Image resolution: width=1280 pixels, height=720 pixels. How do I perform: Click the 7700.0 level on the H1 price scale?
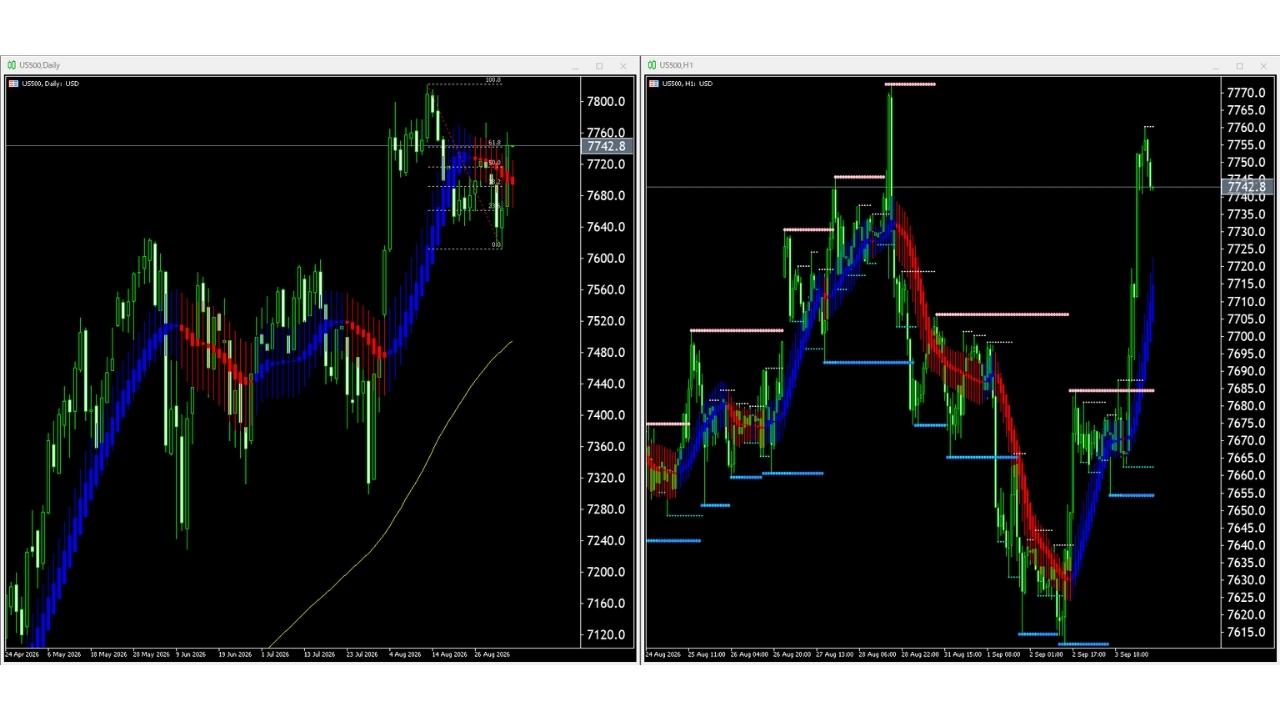pos(1246,336)
